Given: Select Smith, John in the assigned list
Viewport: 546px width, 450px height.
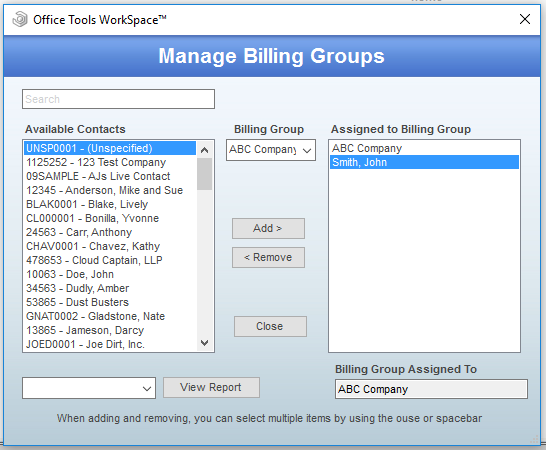Looking at the screenshot, I should point(424,162).
